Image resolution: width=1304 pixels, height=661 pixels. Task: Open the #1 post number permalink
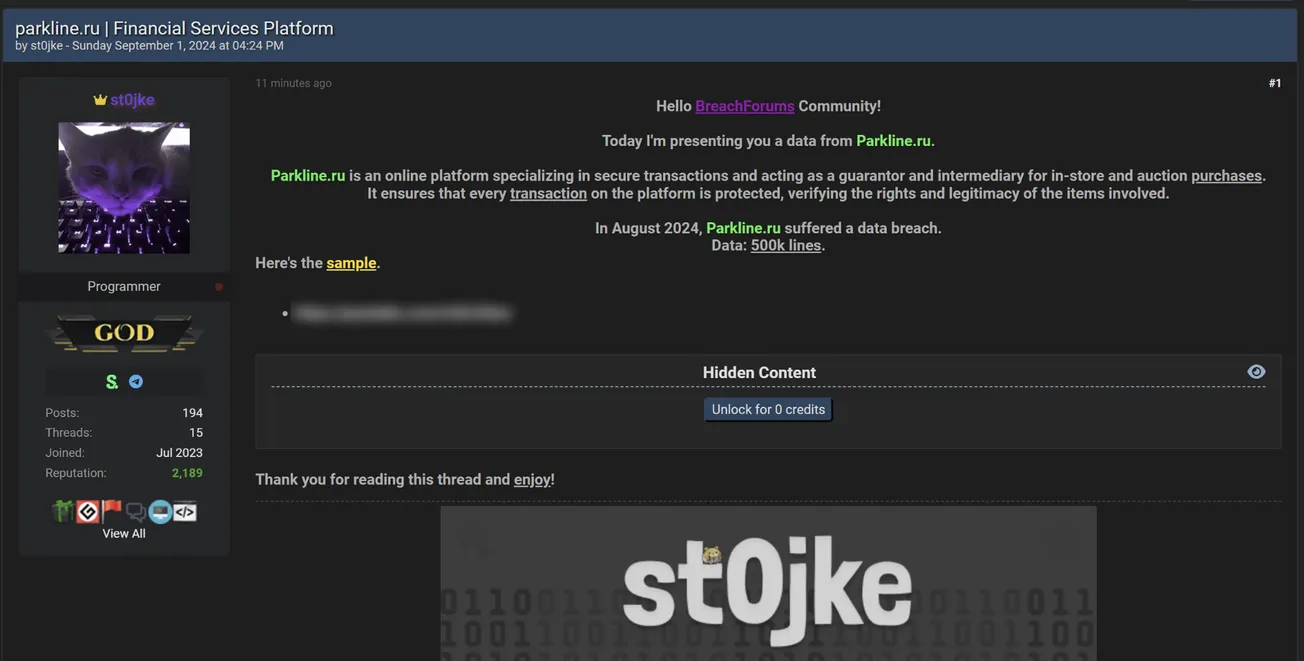[1274, 83]
